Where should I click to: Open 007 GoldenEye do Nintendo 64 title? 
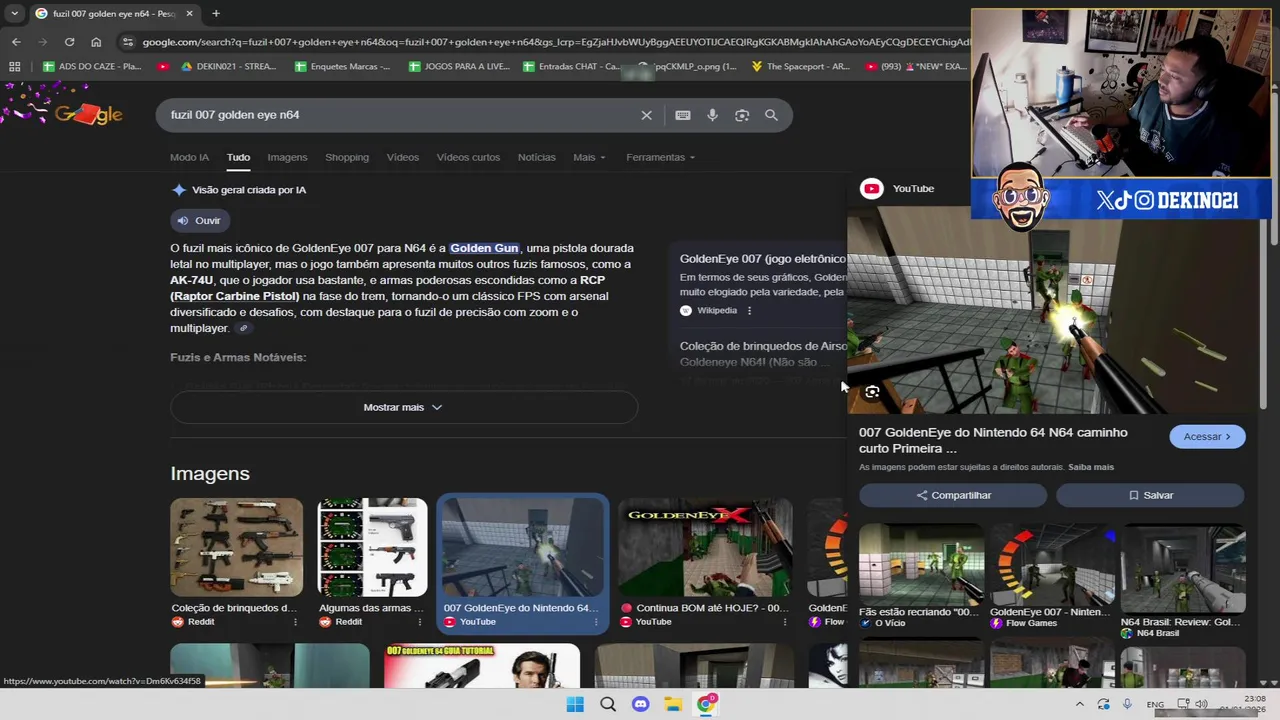tap(993, 440)
